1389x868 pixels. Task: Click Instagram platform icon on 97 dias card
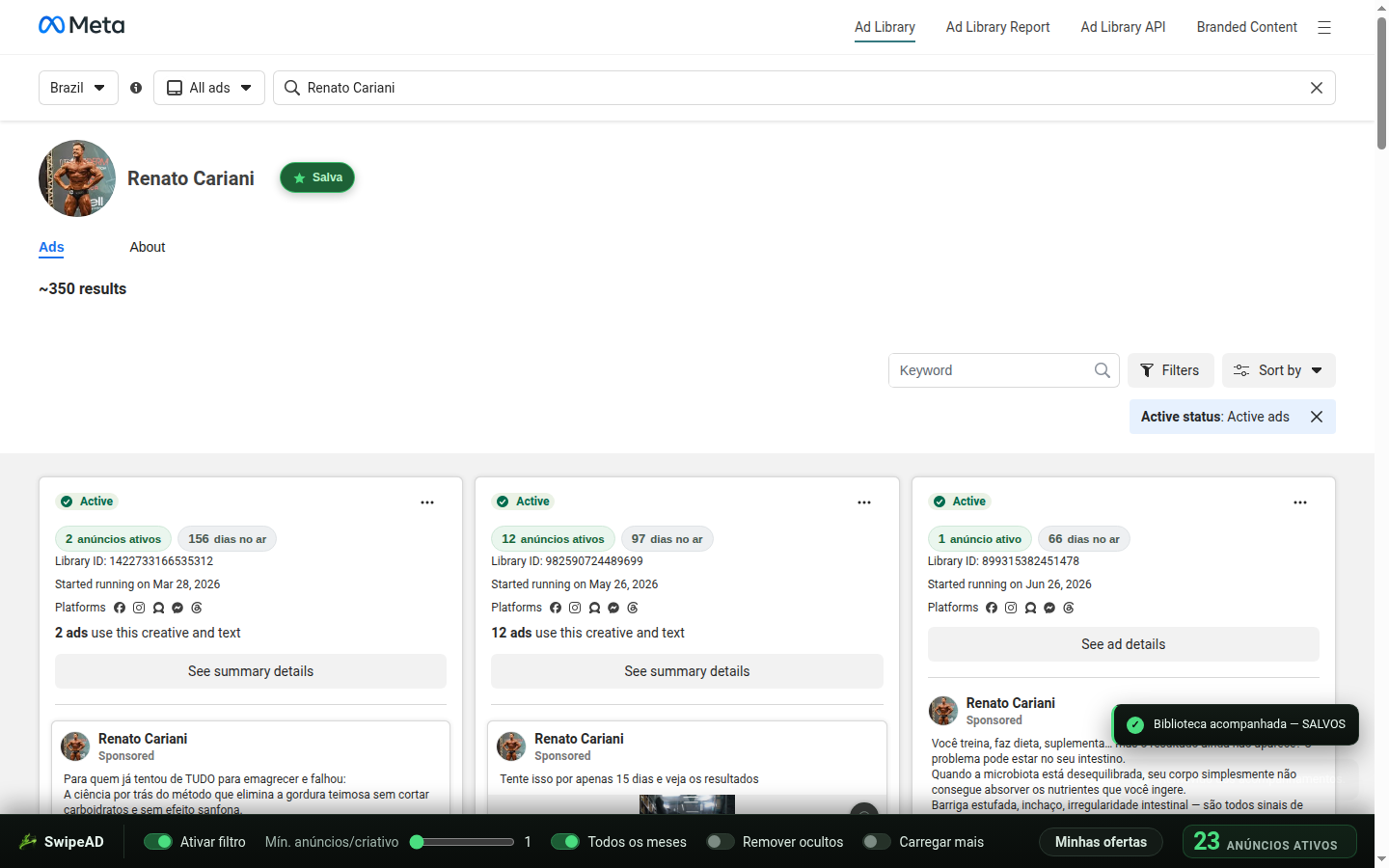point(575,608)
